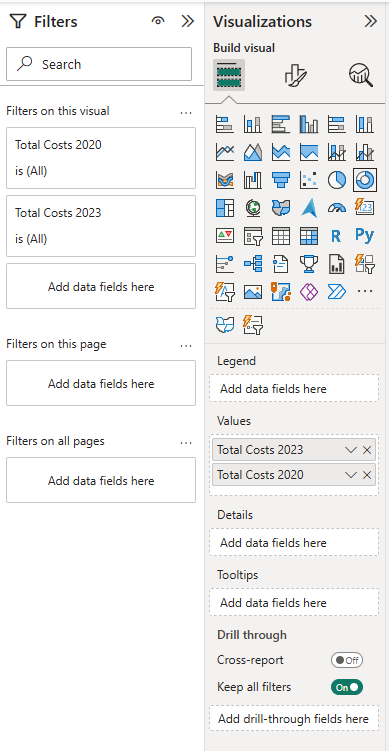389x751 pixels.
Task: Switch to Format visual tab
Action: [x=296, y=75]
